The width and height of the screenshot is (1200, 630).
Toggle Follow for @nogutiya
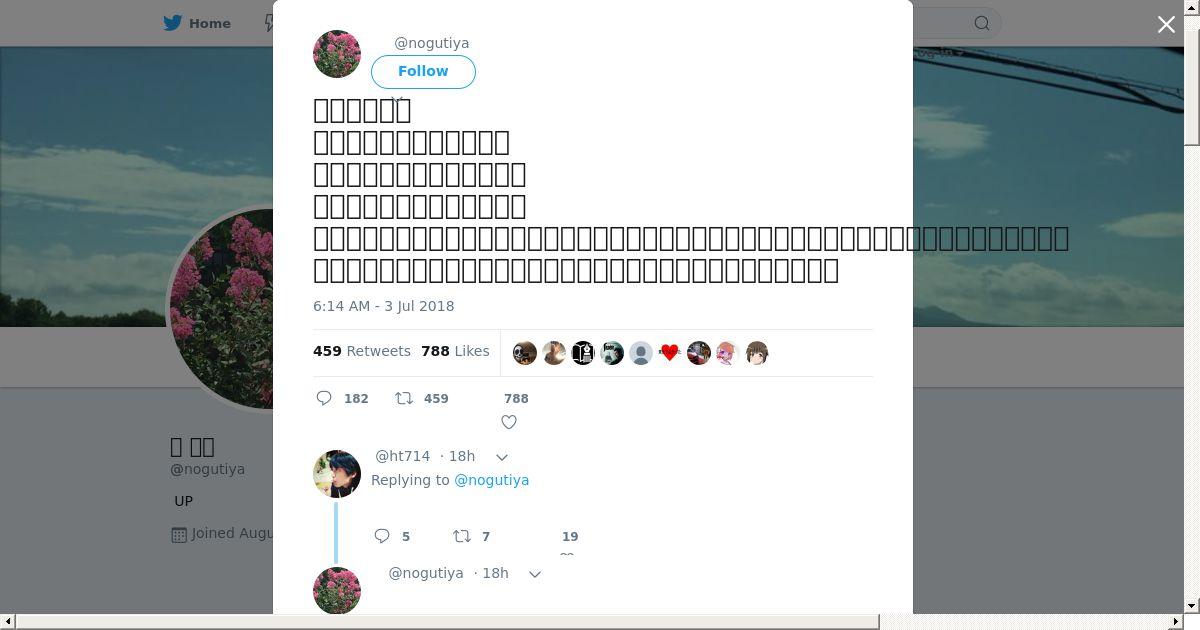423,71
